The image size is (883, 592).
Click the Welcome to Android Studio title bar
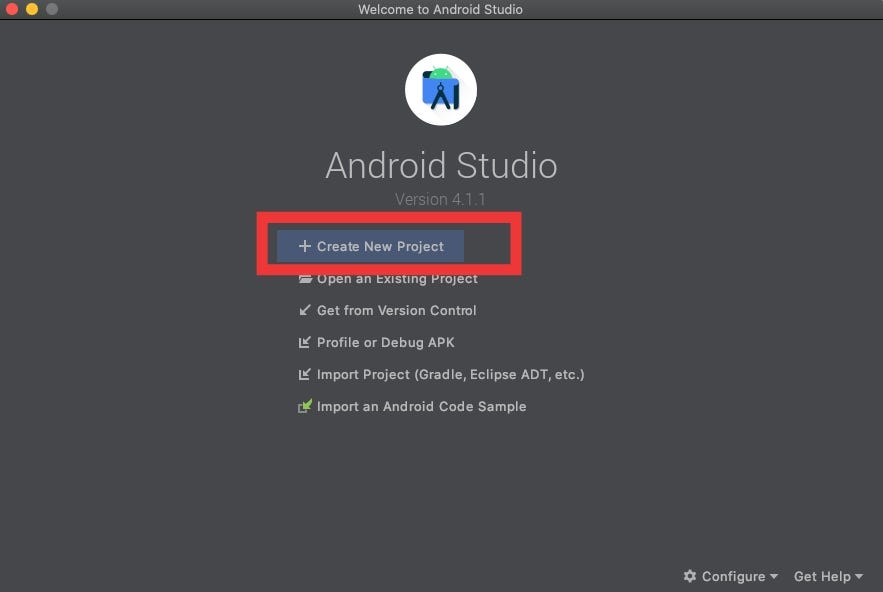coord(441,9)
